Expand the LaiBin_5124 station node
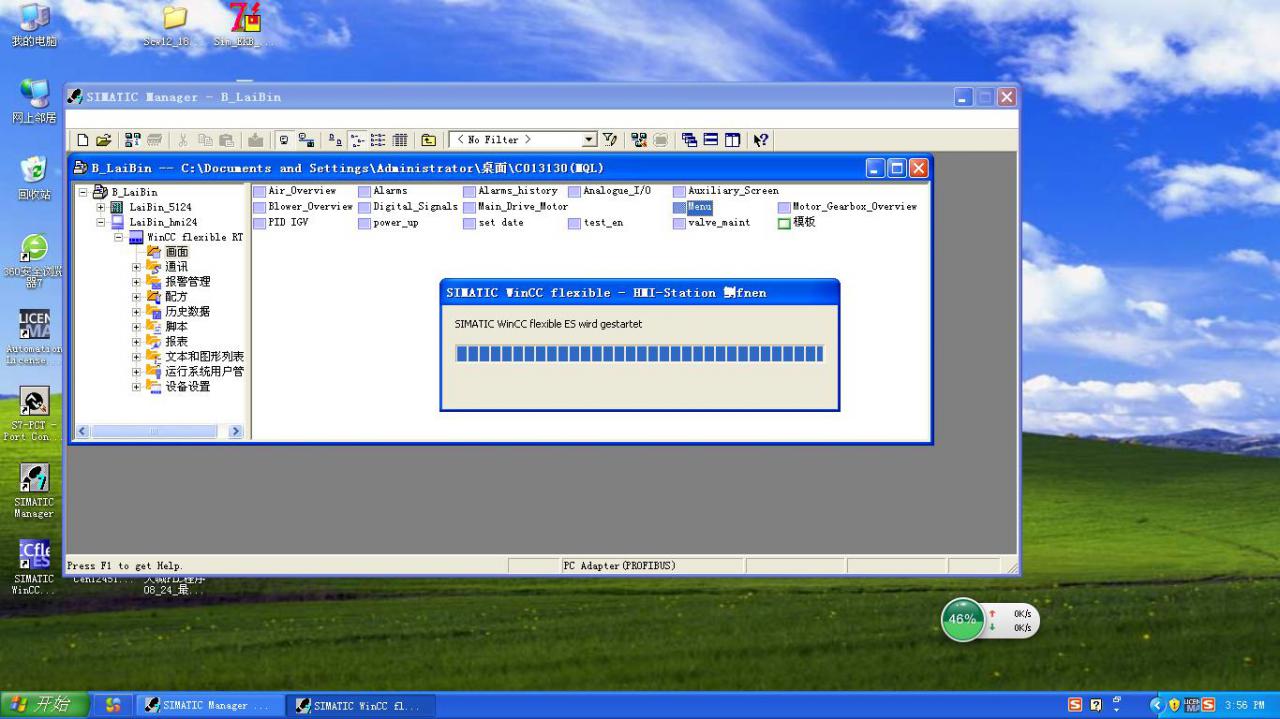This screenshot has height=719, width=1280. (x=101, y=207)
